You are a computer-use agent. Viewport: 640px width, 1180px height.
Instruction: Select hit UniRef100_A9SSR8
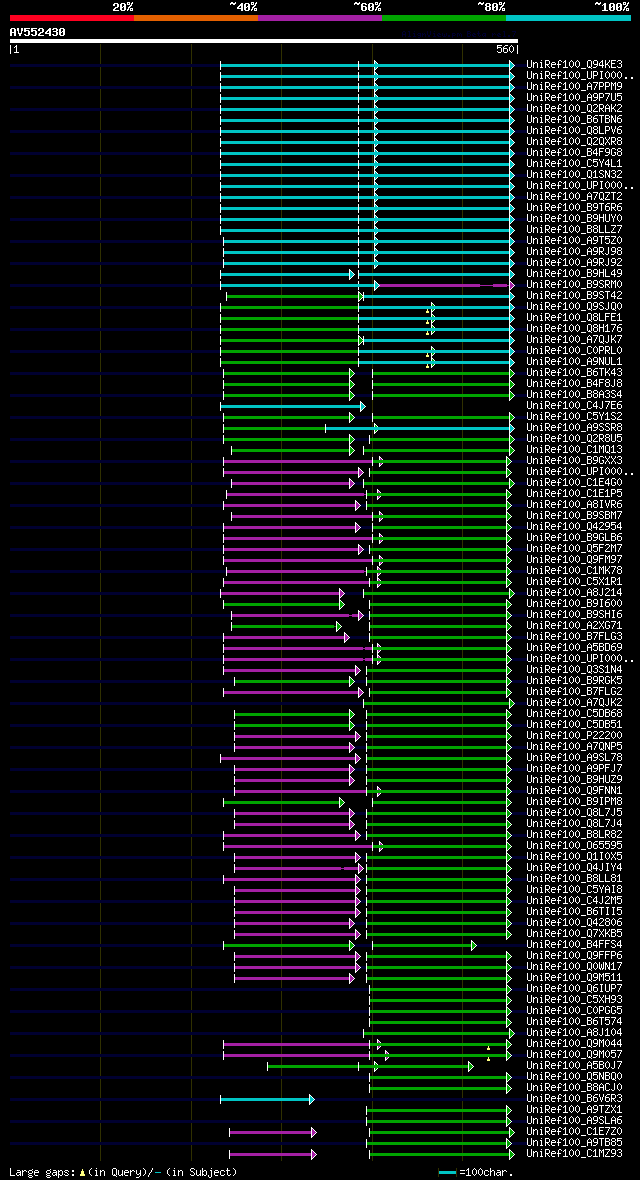point(574,427)
